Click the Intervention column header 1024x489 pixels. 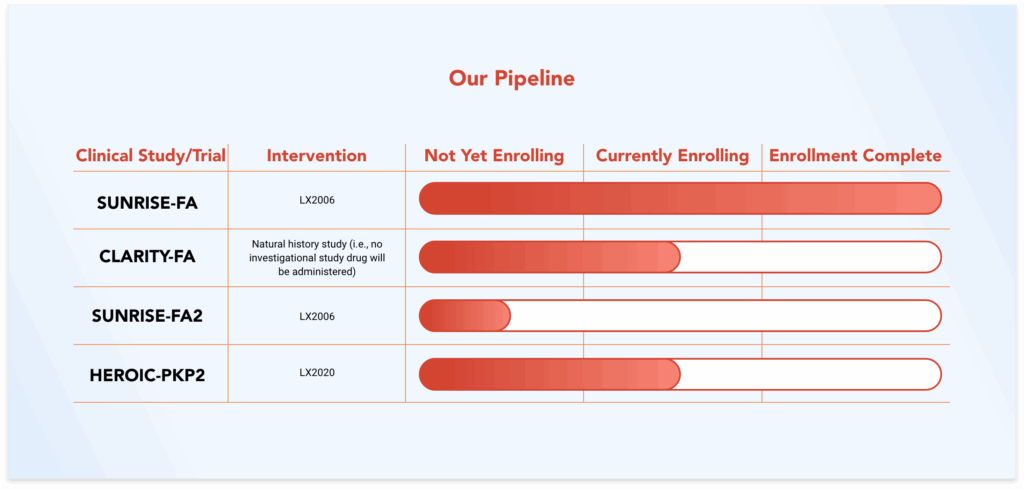pos(316,156)
